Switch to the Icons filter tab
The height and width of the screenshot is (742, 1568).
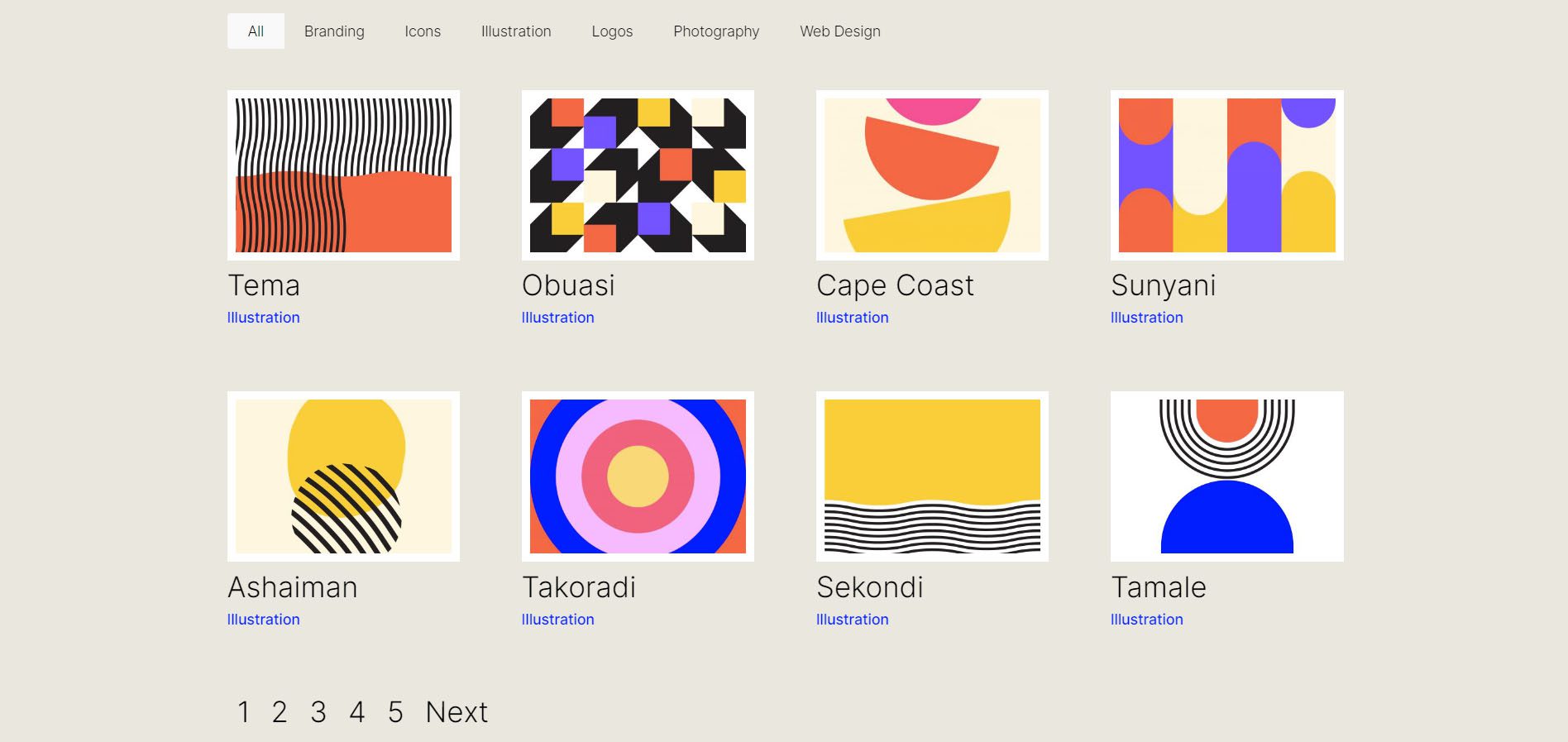[423, 31]
